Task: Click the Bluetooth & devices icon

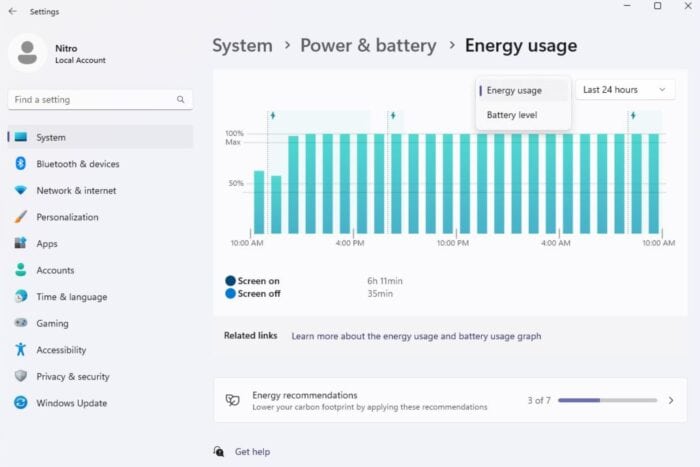Action: coord(20,164)
